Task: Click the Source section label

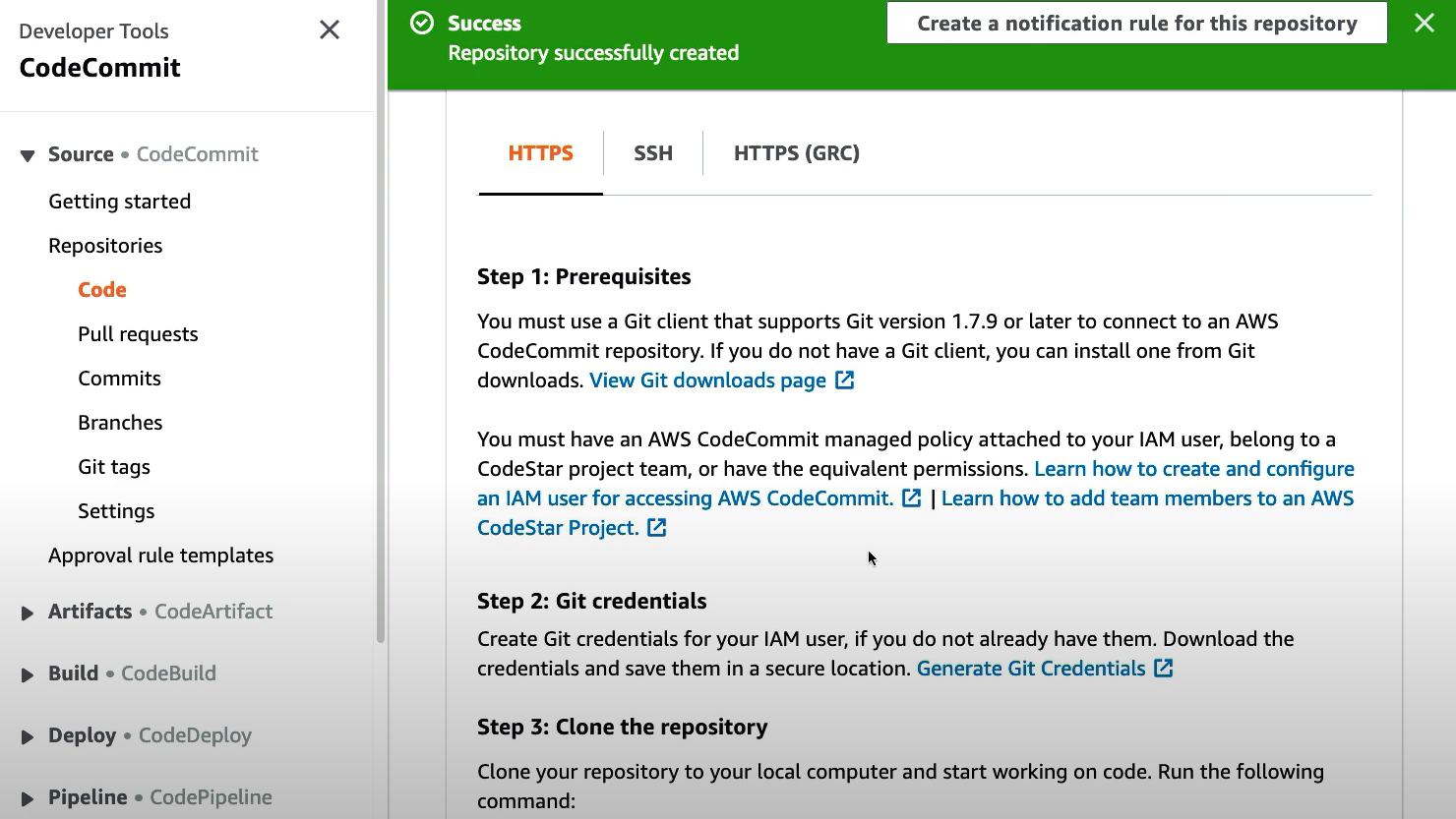Action: coord(81,154)
